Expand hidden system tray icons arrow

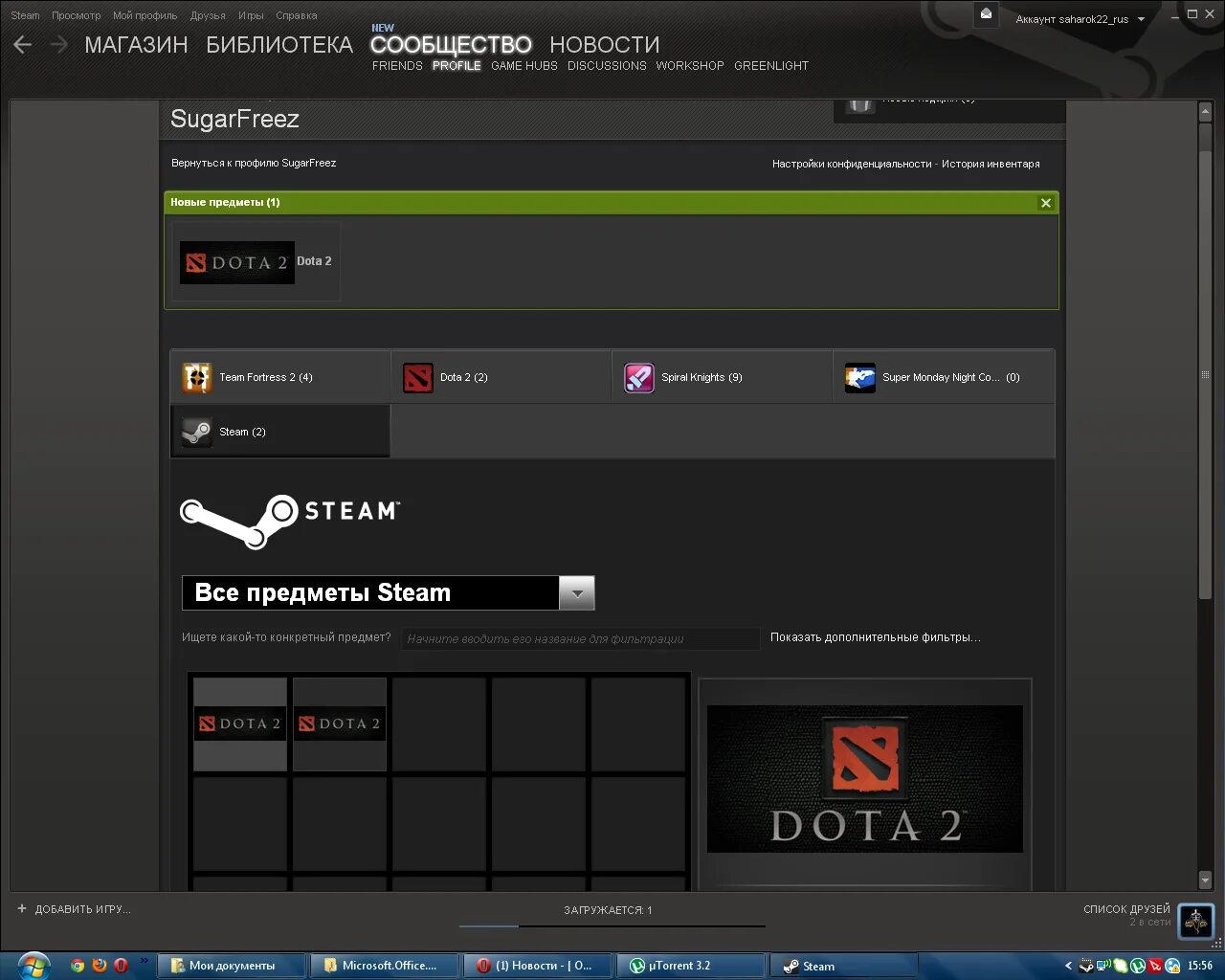click(x=1068, y=966)
